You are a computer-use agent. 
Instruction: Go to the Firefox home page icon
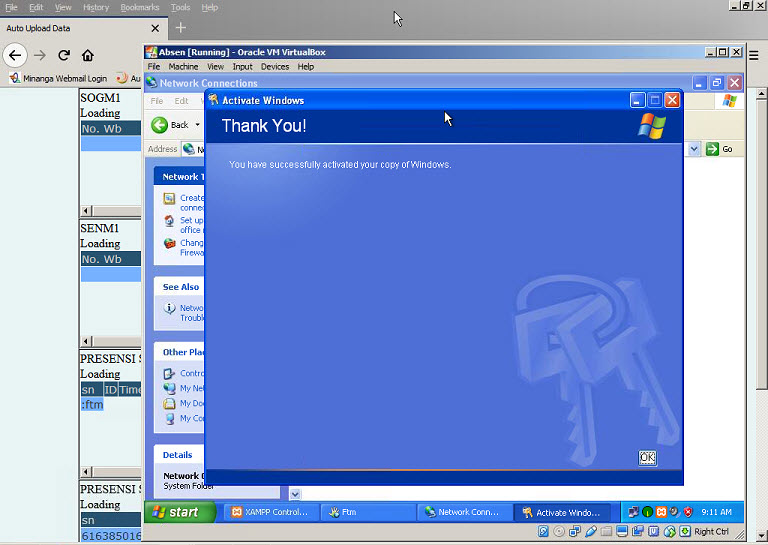pos(88,55)
